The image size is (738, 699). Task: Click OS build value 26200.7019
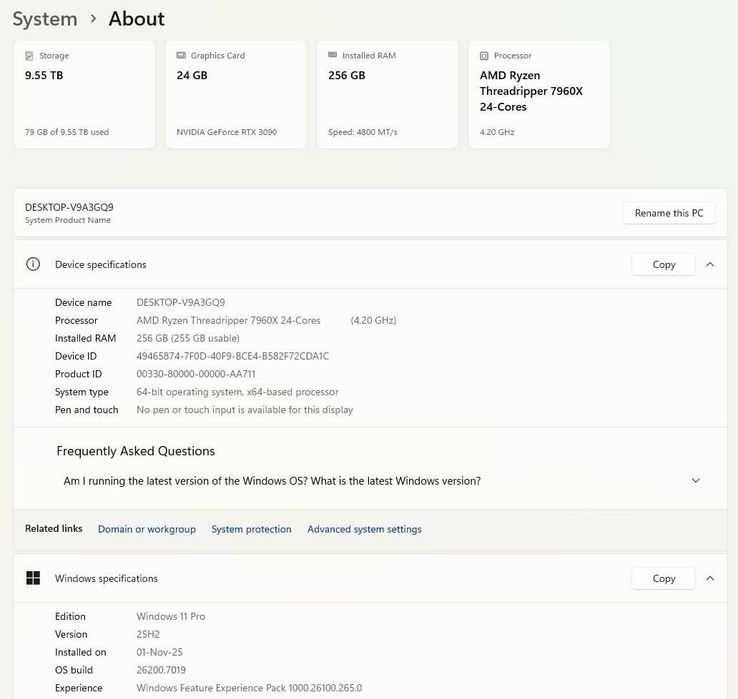coord(161,670)
